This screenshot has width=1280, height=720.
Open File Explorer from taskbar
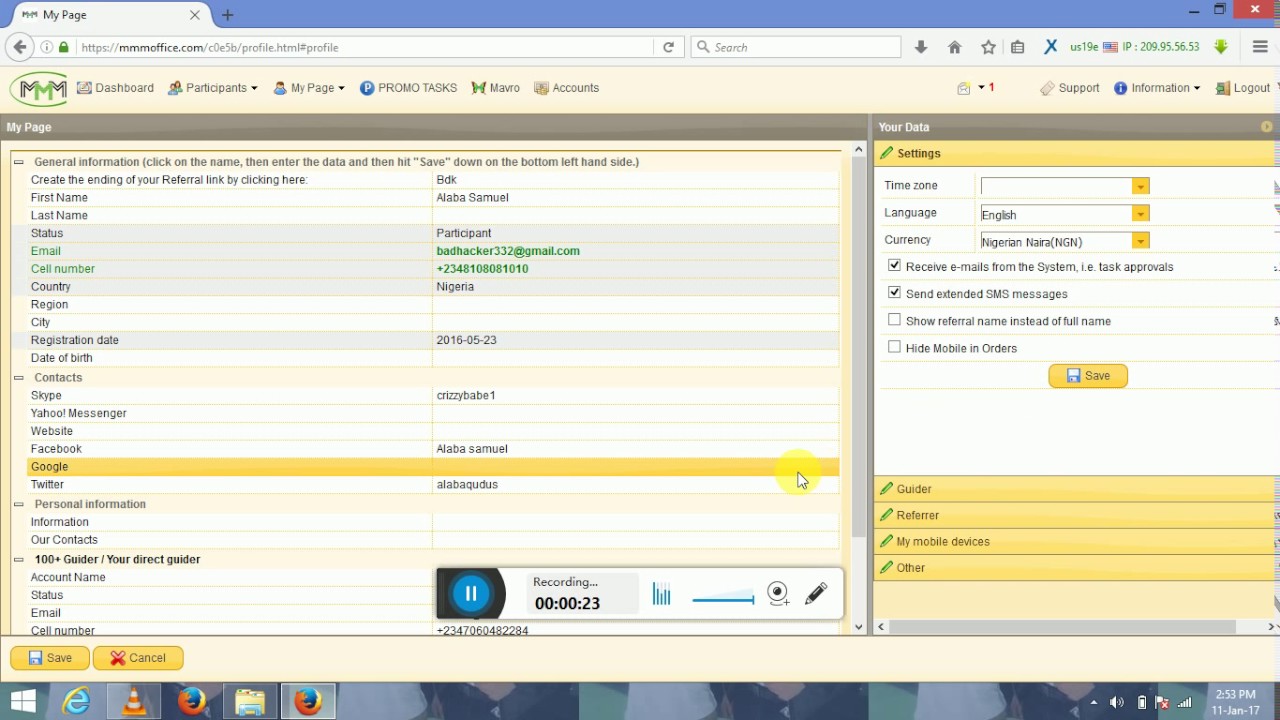(x=250, y=702)
